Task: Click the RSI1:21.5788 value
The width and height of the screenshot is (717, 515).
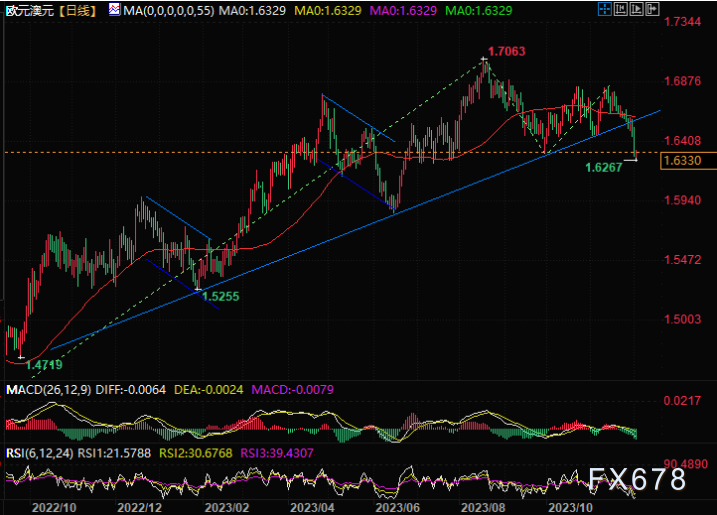Action: coord(114,453)
